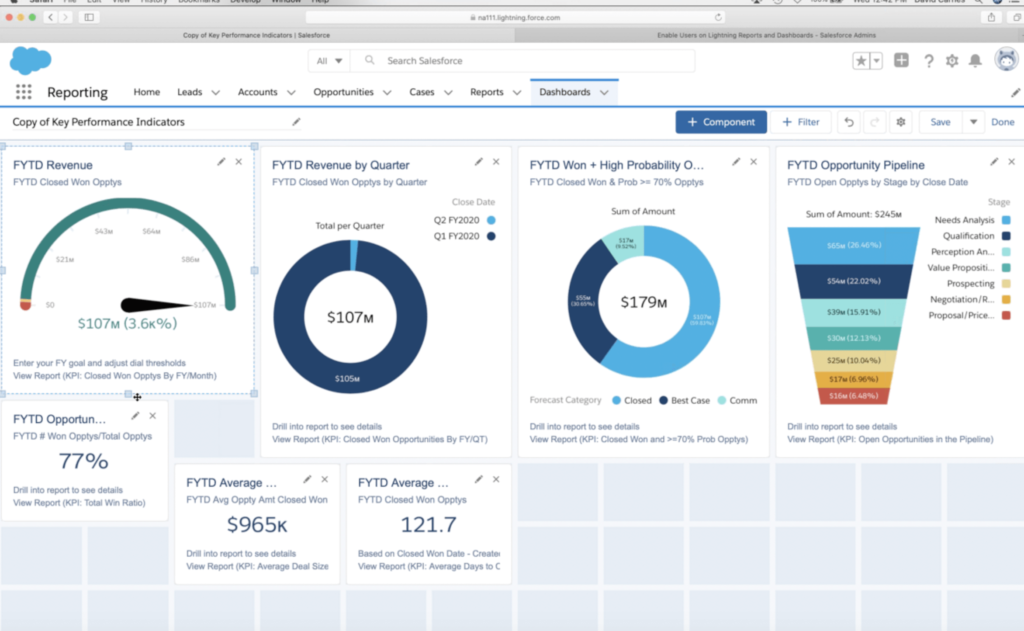Expand the Cases tab chevron
Screen dimensions: 1024x631
click(448, 93)
